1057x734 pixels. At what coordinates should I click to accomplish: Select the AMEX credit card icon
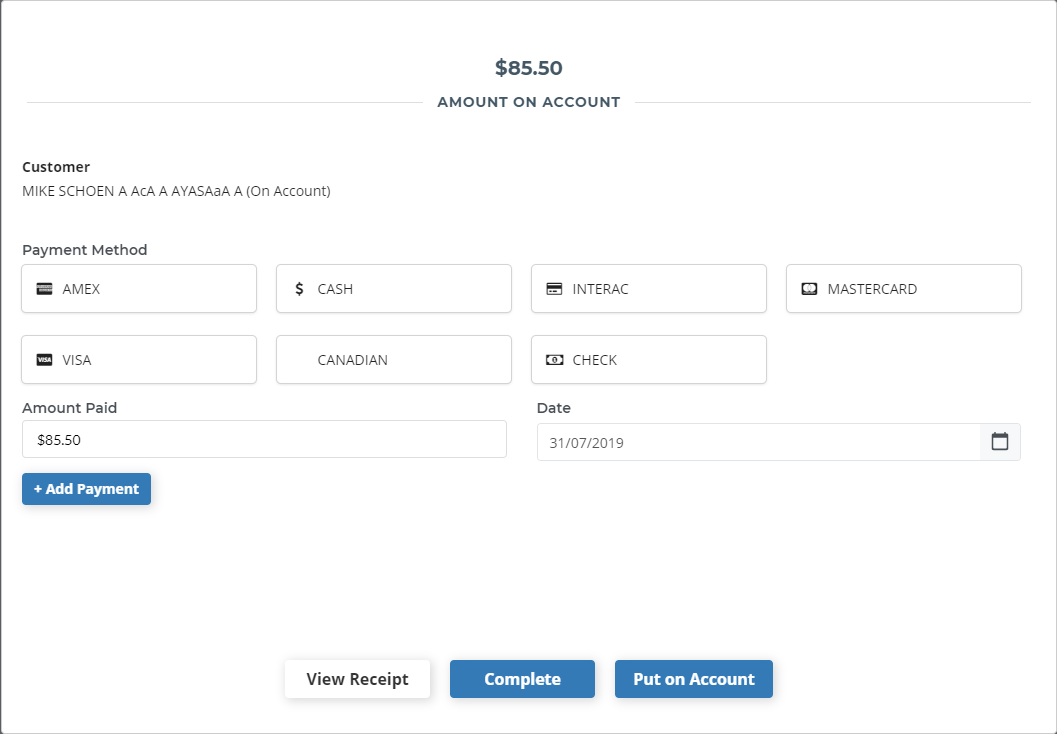point(44,288)
